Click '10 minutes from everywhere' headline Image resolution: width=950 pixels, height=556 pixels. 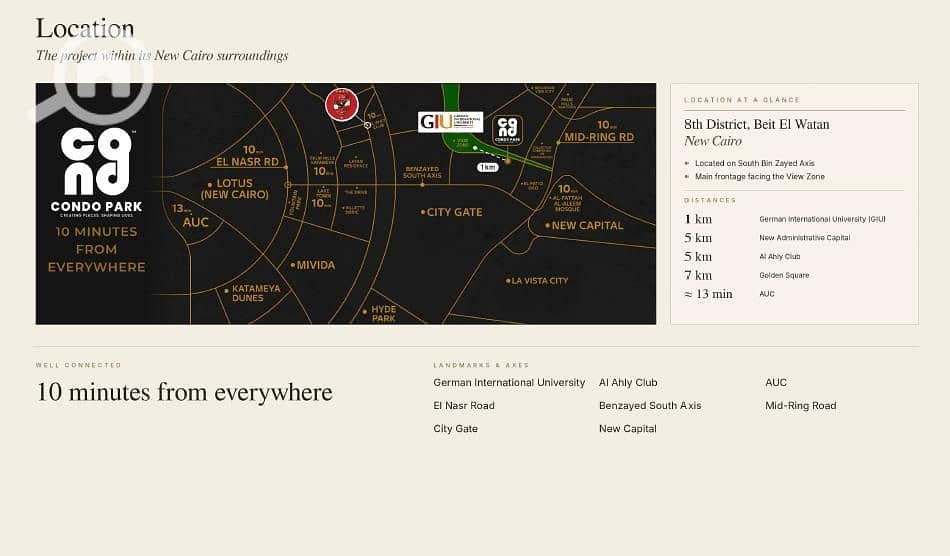184,392
